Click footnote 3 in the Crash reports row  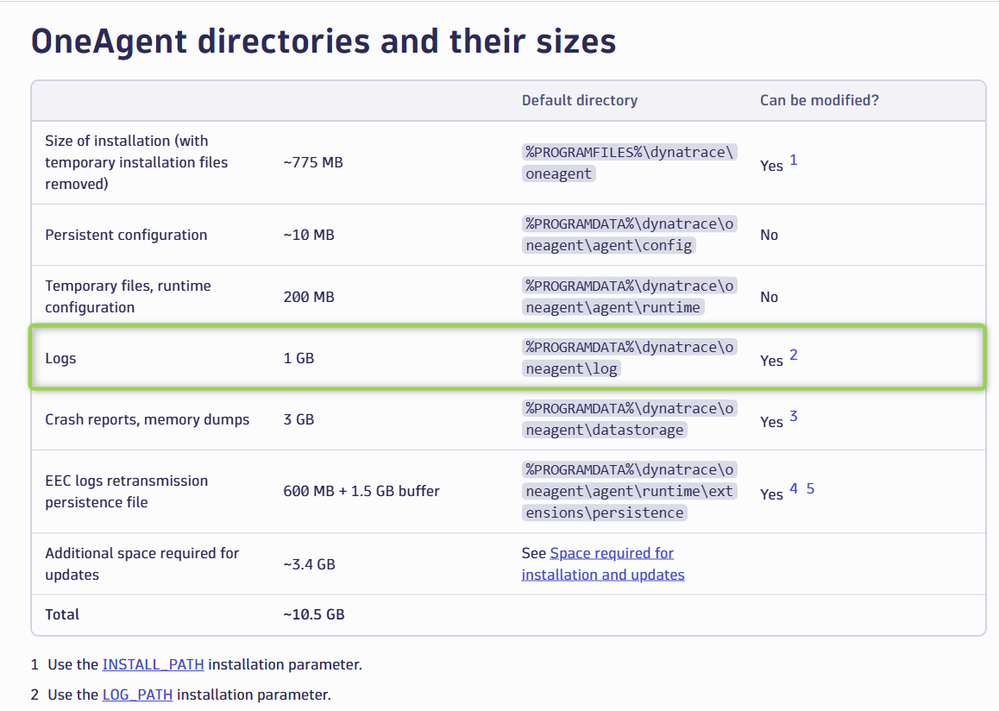793,416
